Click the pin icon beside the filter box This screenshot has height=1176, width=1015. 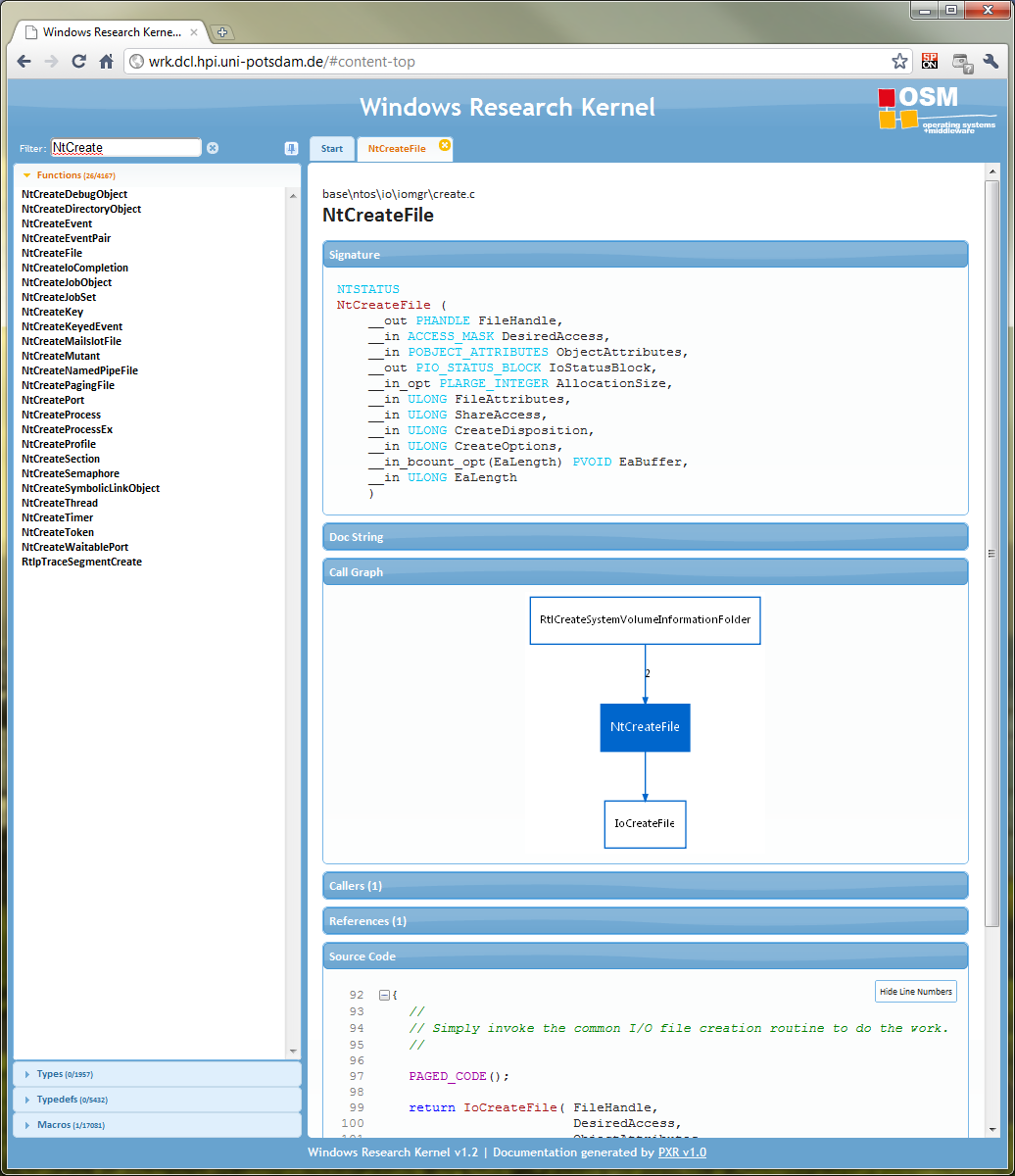tap(291, 148)
